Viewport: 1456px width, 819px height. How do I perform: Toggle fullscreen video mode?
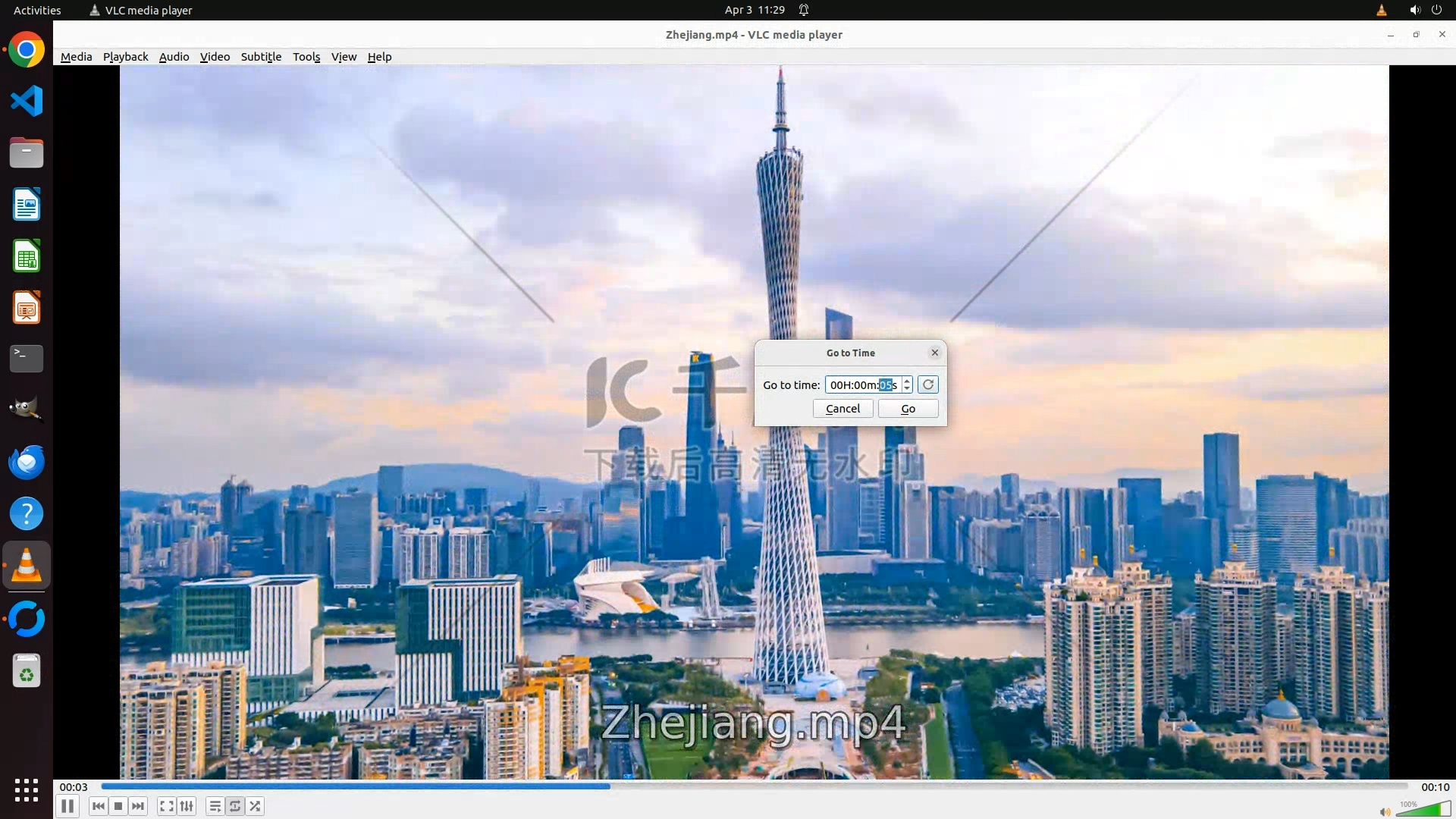(167, 806)
